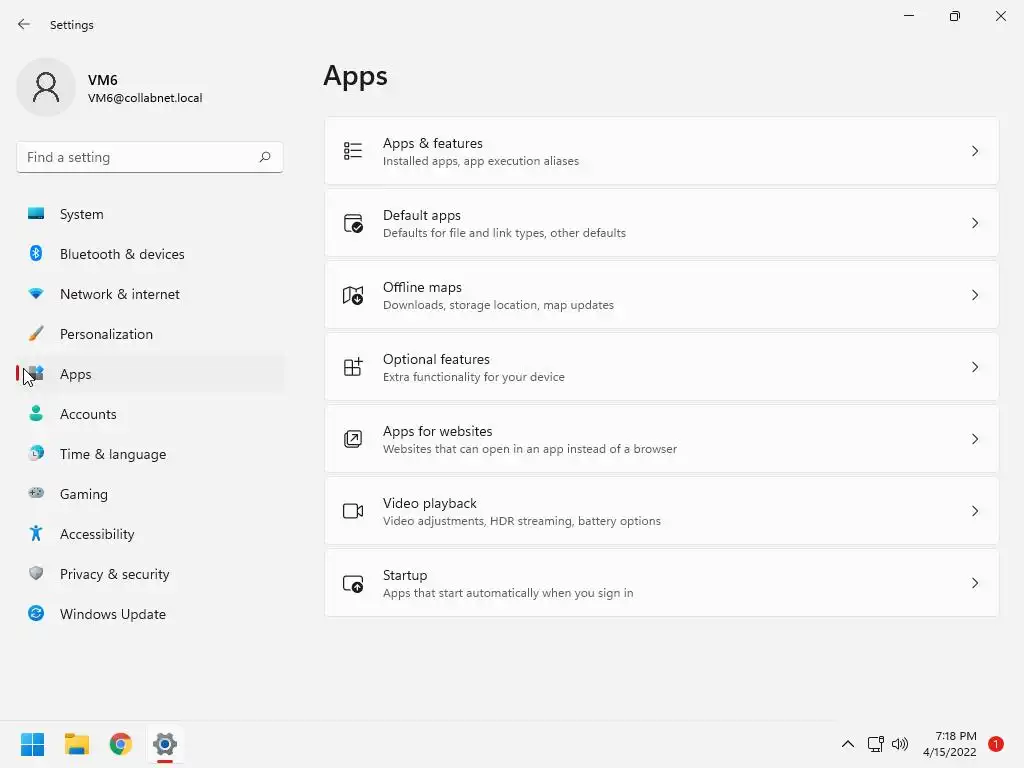
Task: Click the search magnifier icon
Action: [x=265, y=157]
